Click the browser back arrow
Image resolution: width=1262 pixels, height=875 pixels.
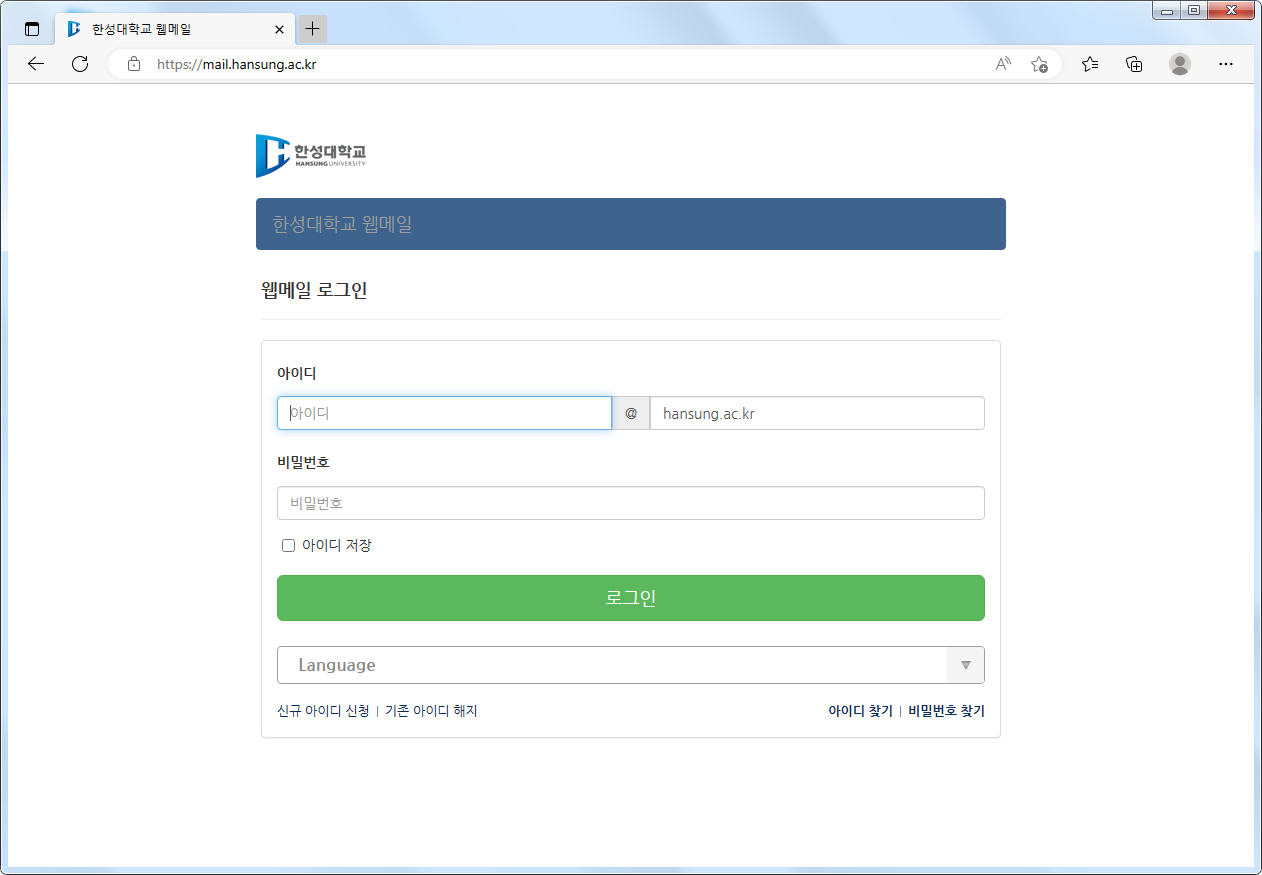(36, 64)
